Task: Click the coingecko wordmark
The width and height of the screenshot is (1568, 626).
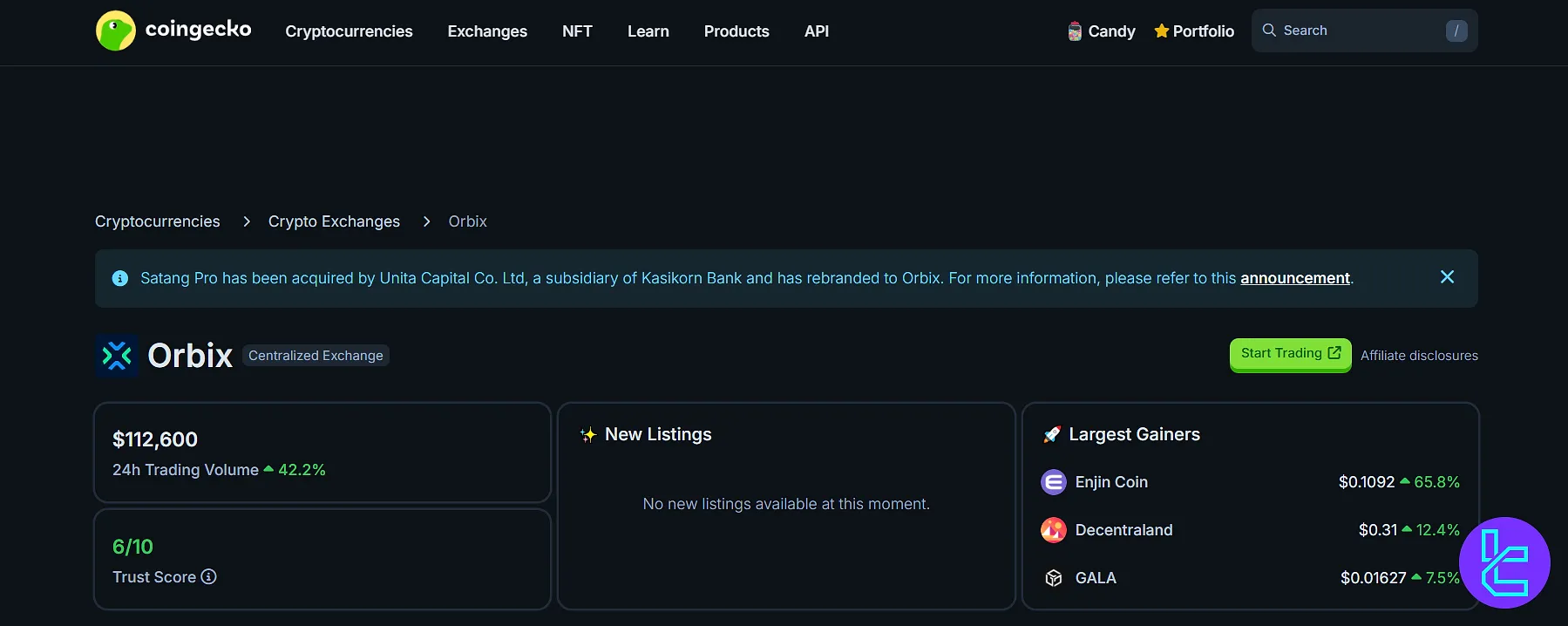Action: [x=199, y=30]
